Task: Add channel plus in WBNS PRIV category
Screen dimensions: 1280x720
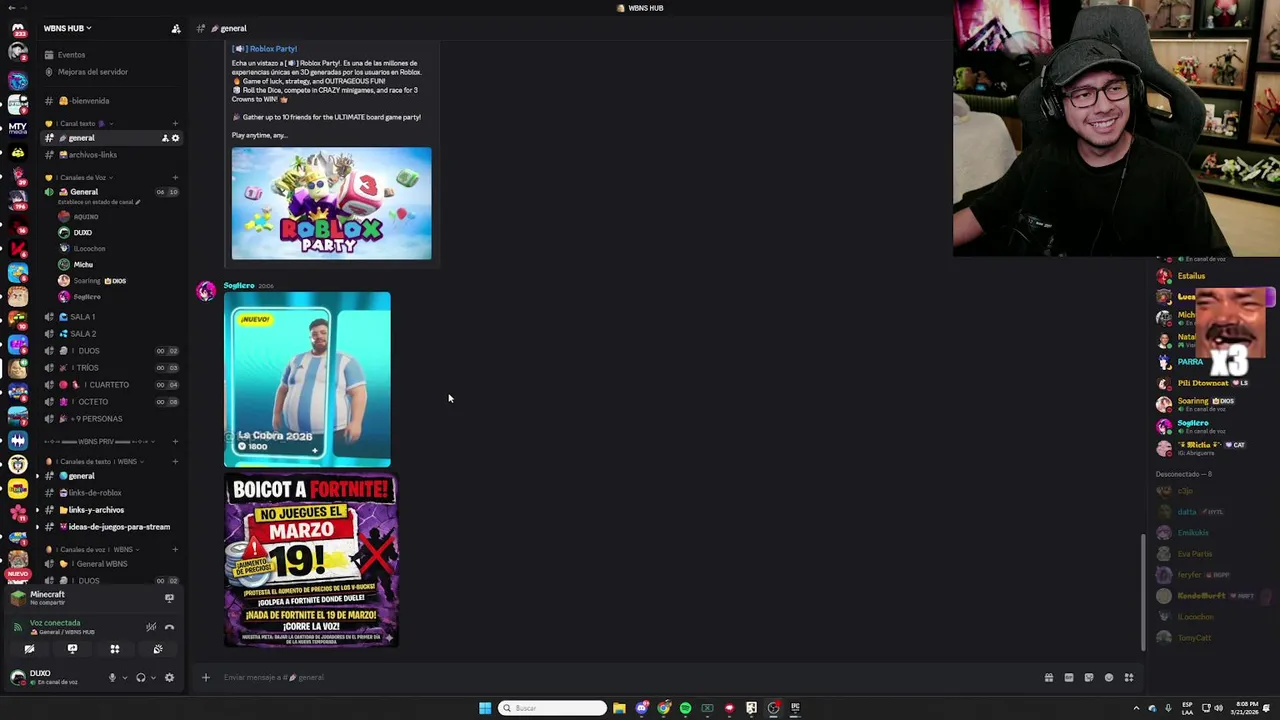Action: [175, 441]
